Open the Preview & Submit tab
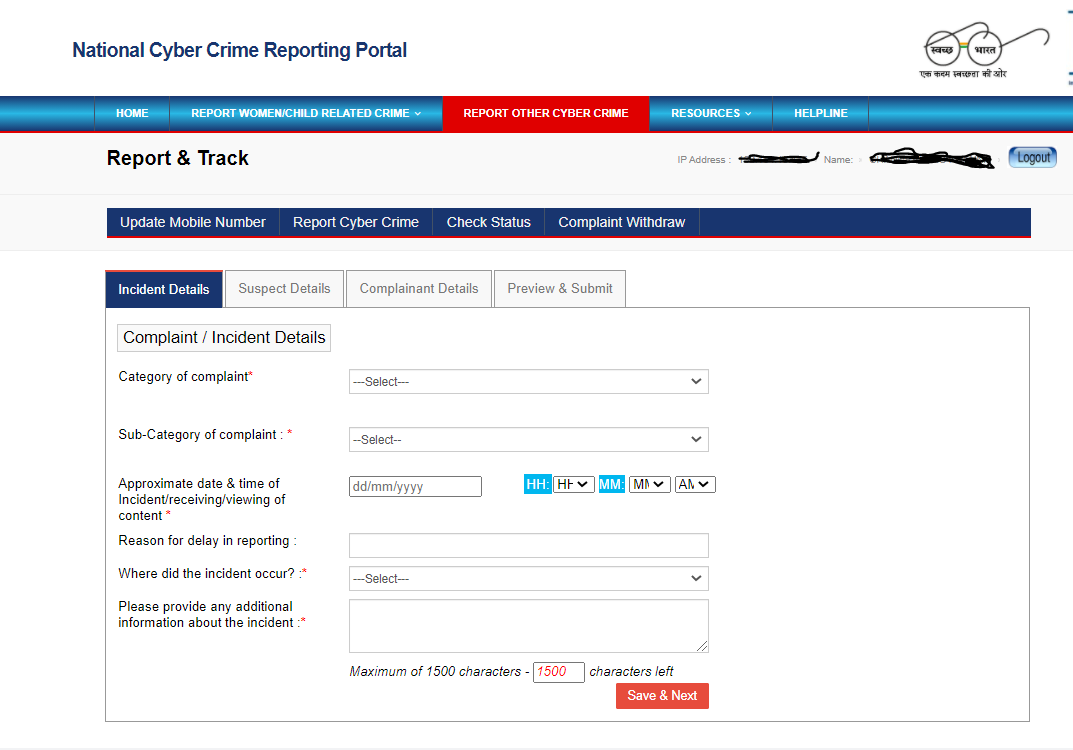 pyautogui.click(x=560, y=289)
